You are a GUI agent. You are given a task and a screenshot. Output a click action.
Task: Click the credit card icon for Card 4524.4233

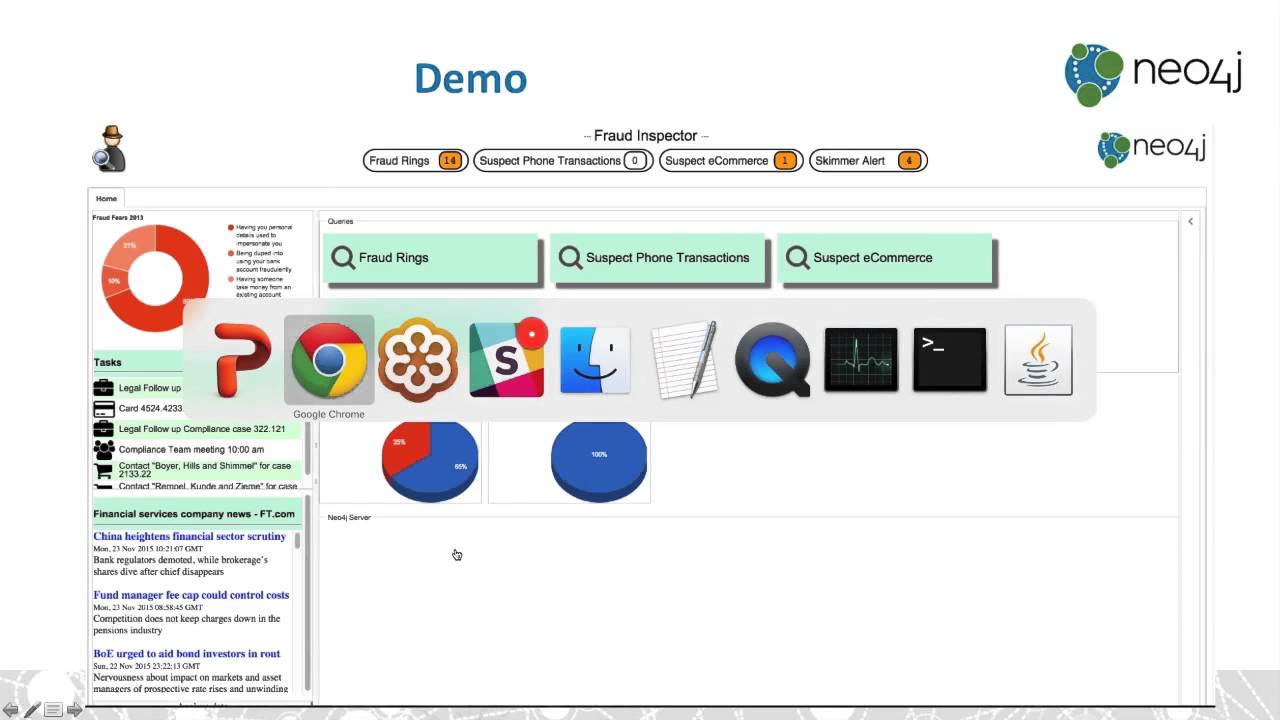(103, 409)
